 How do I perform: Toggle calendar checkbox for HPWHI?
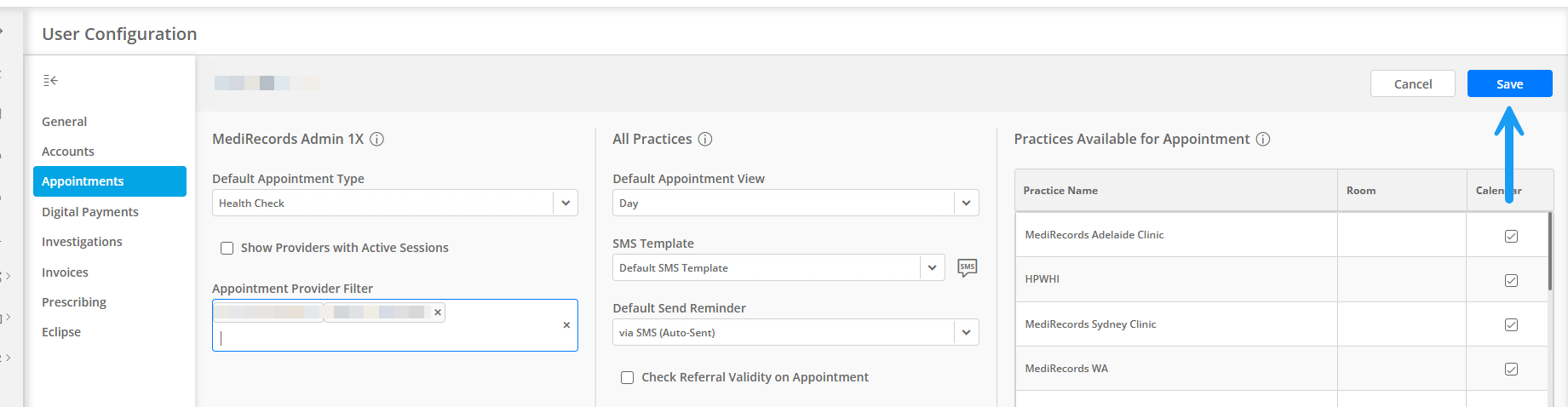click(x=1511, y=280)
